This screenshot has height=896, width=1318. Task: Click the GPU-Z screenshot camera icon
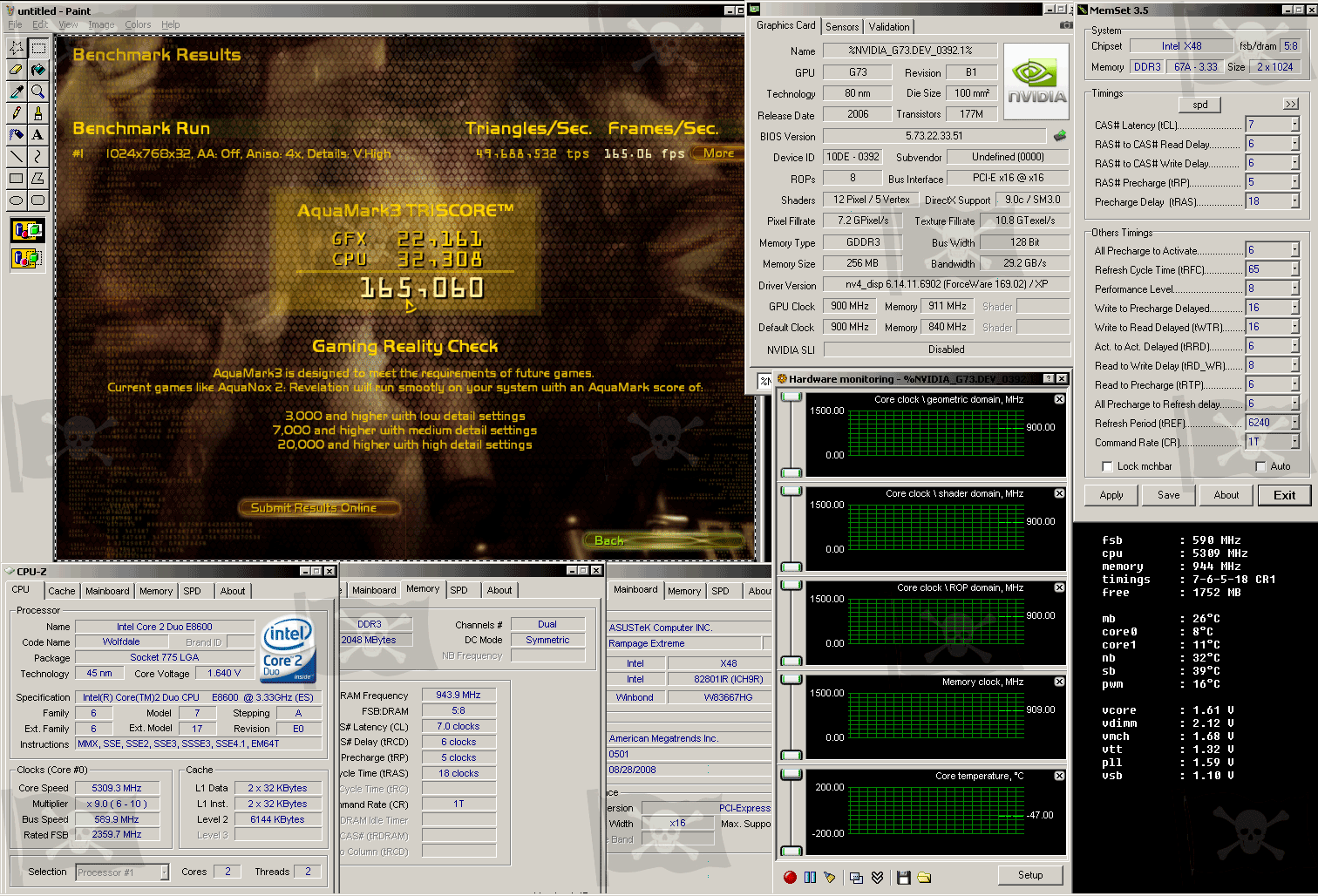1066,26
